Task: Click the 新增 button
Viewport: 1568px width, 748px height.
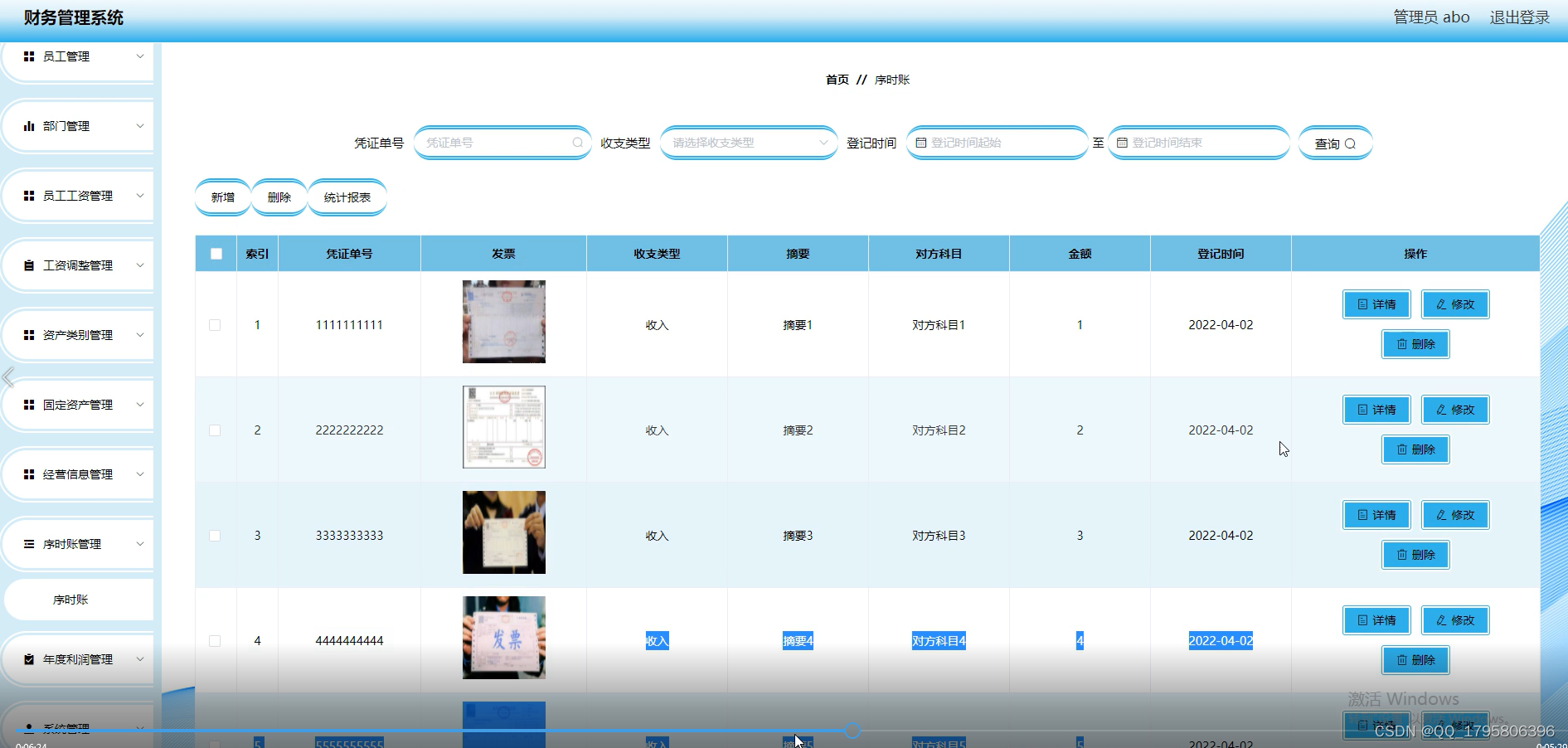Action: 223,197
